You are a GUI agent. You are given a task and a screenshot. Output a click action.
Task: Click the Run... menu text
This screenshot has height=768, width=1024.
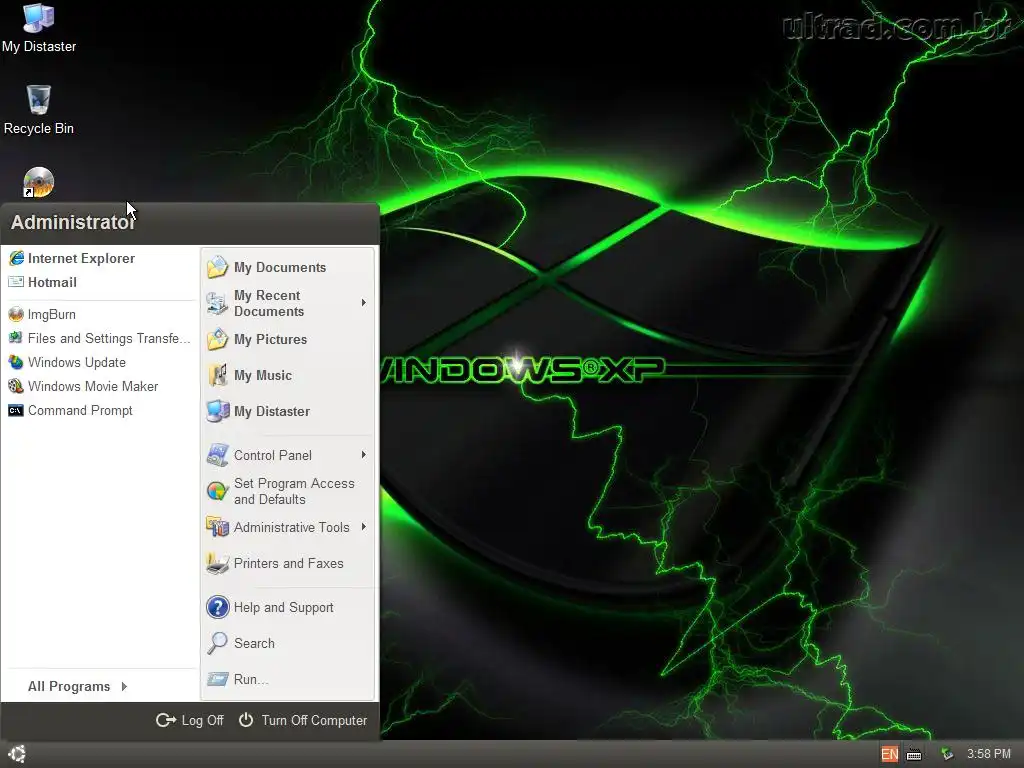[251, 679]
